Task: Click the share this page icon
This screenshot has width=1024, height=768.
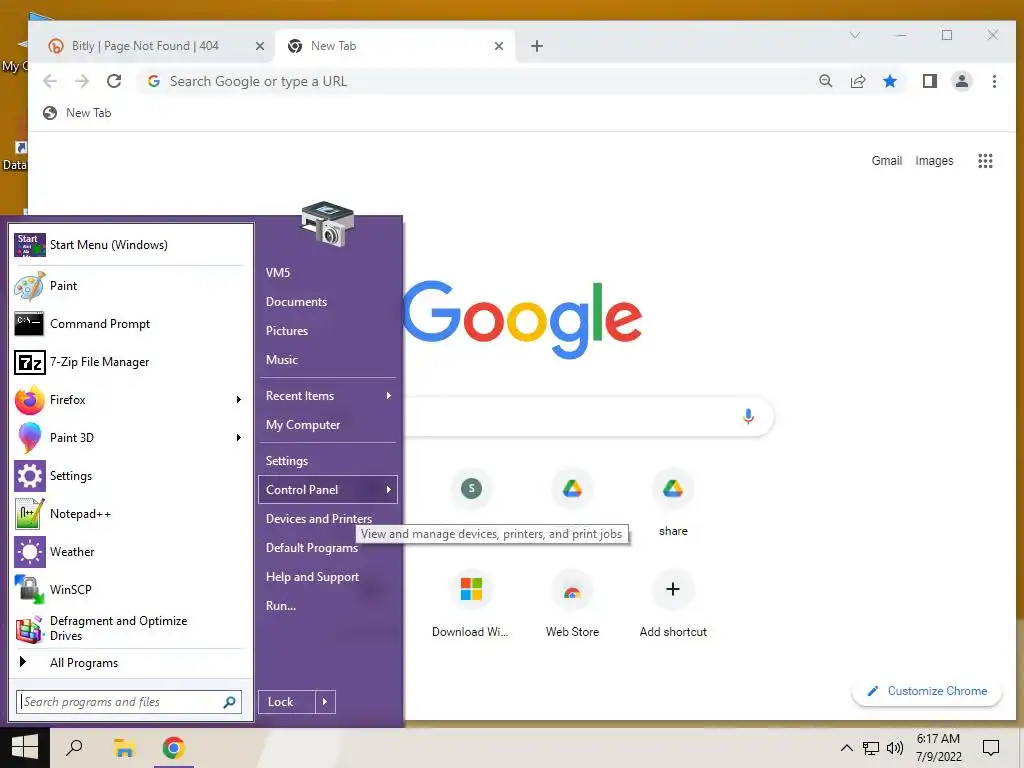Action: tap(857, 81)
